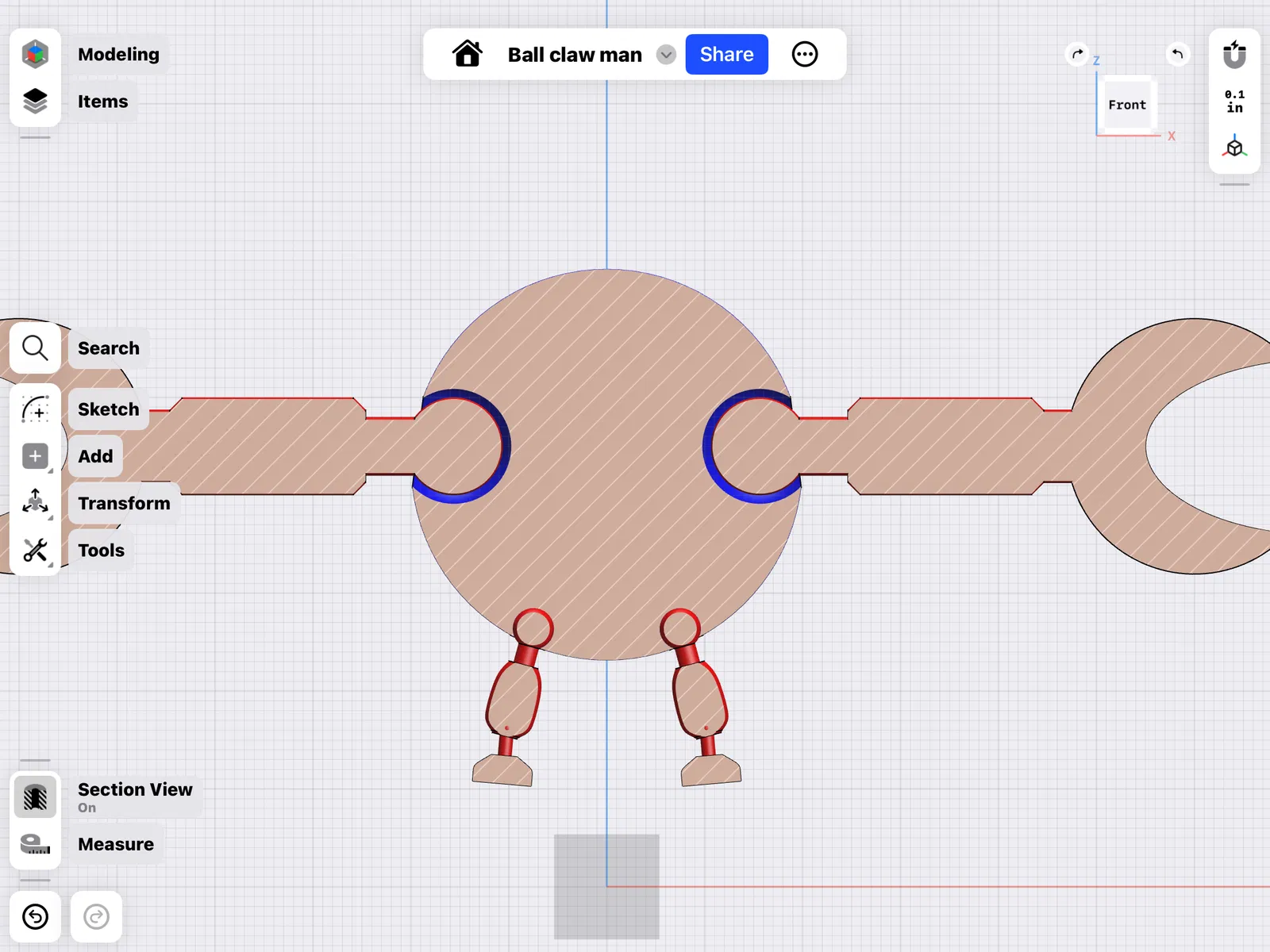The width and height of the screenshot is (1270, 952).
Task: Select the gray square near the origin
Action: click(606, 886)
